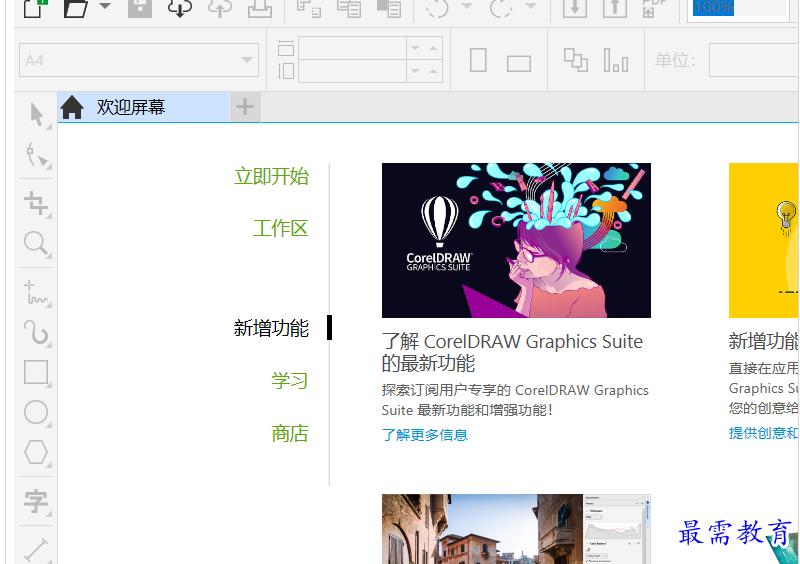Open the 商店 section
The image size is (800, 564).
click(290, 433)
